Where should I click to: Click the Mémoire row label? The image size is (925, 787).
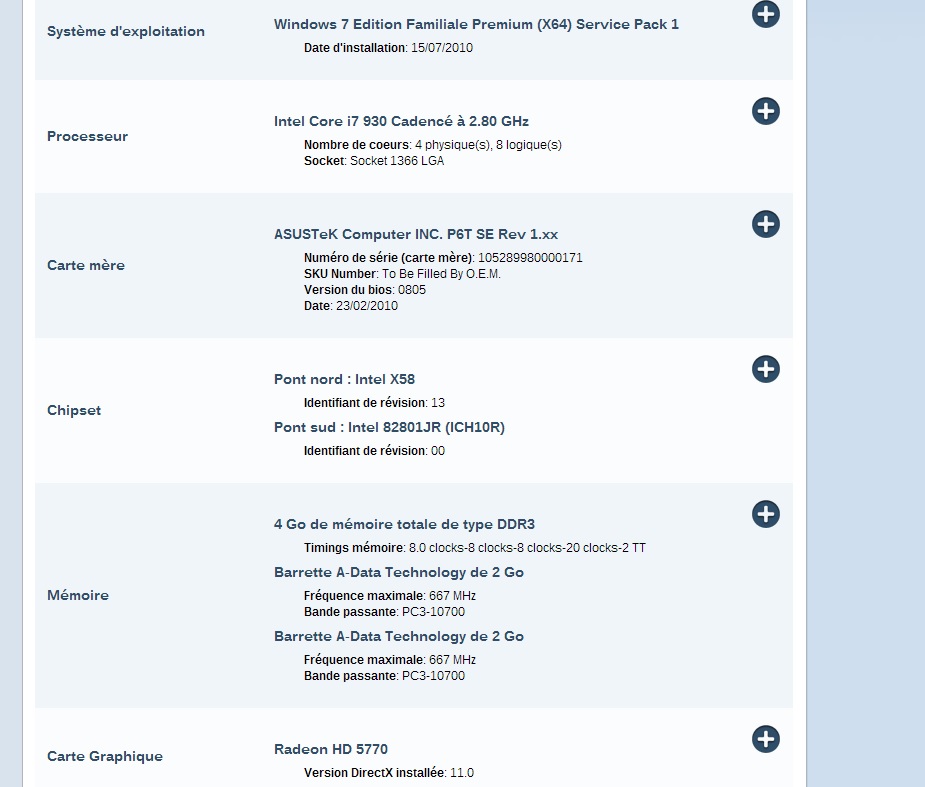[x=78, y=595]
